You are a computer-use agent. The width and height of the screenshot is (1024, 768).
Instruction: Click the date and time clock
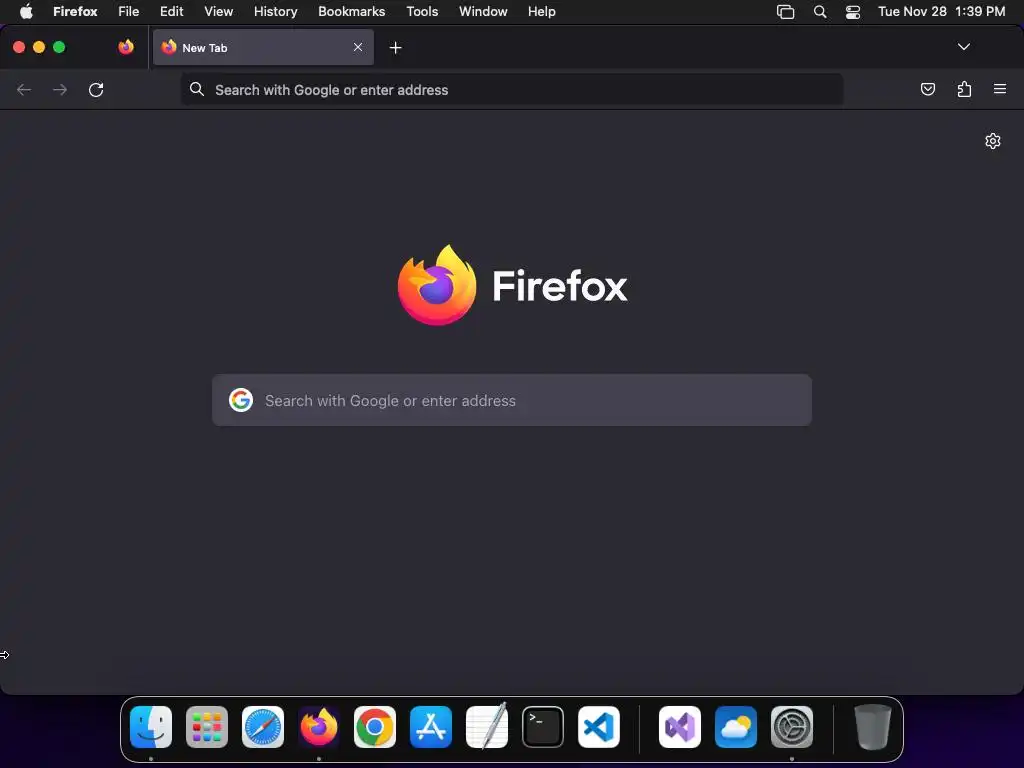coord(941,11)
